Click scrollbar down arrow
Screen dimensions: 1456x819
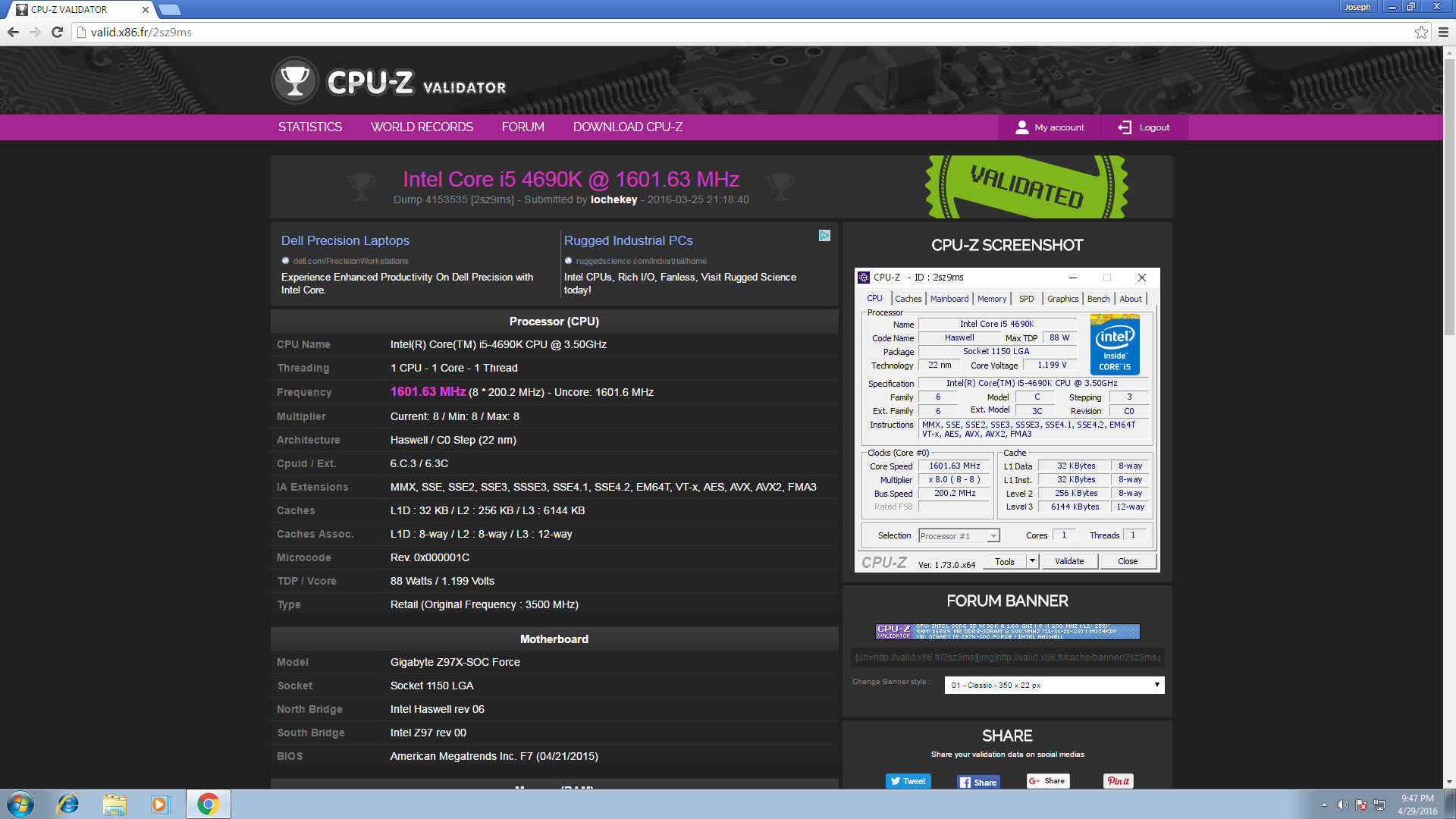1449,782
